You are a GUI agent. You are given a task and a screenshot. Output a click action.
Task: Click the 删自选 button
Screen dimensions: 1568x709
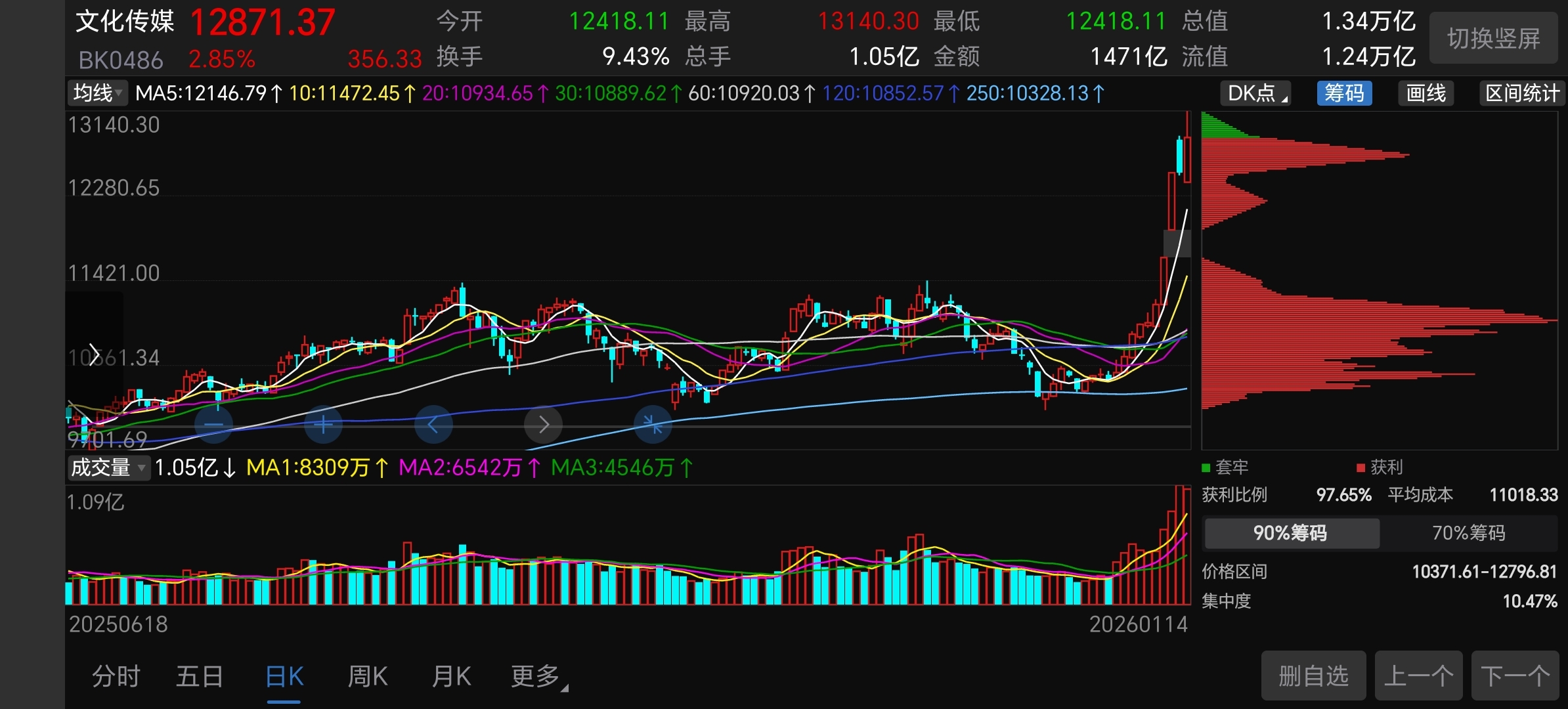(1313, 676)
